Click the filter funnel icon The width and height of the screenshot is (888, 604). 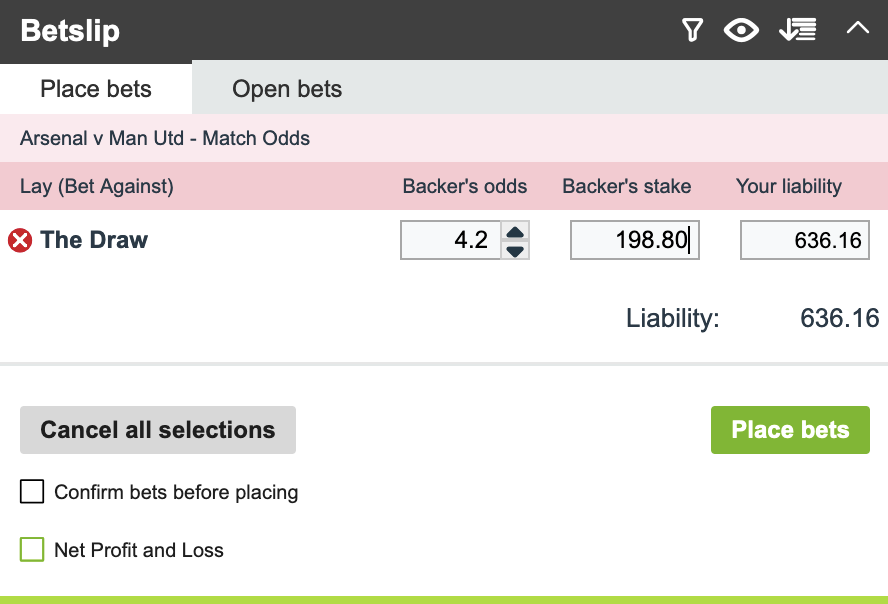(692, 30)
